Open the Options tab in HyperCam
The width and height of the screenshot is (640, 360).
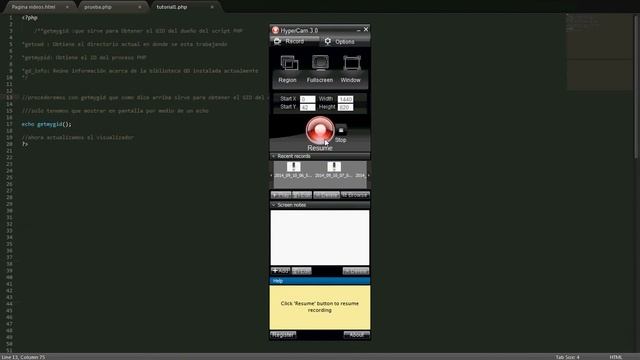[345, 42]
